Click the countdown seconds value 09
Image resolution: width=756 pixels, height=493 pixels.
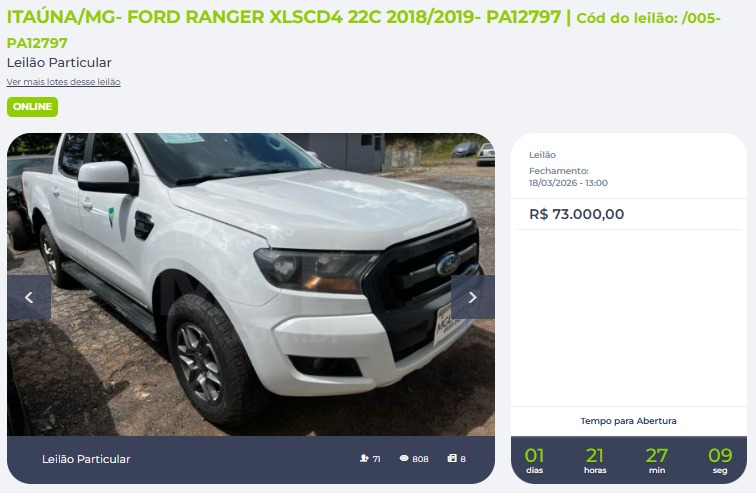coord(720,455)
